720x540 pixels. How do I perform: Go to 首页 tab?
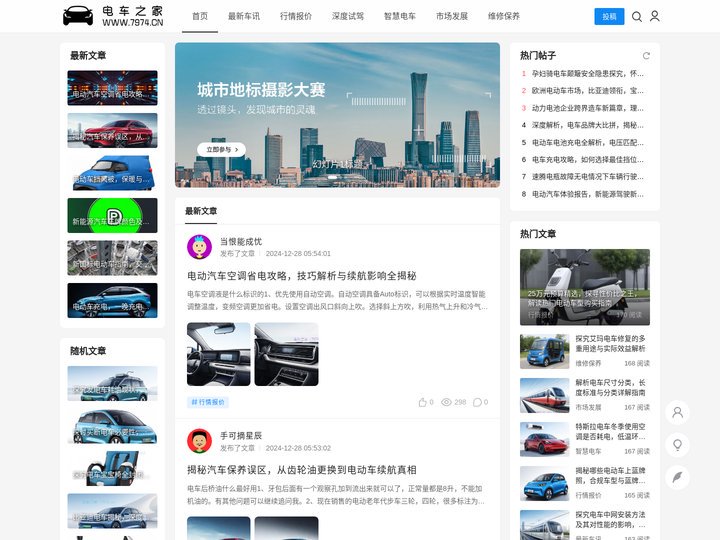point(200,16)
